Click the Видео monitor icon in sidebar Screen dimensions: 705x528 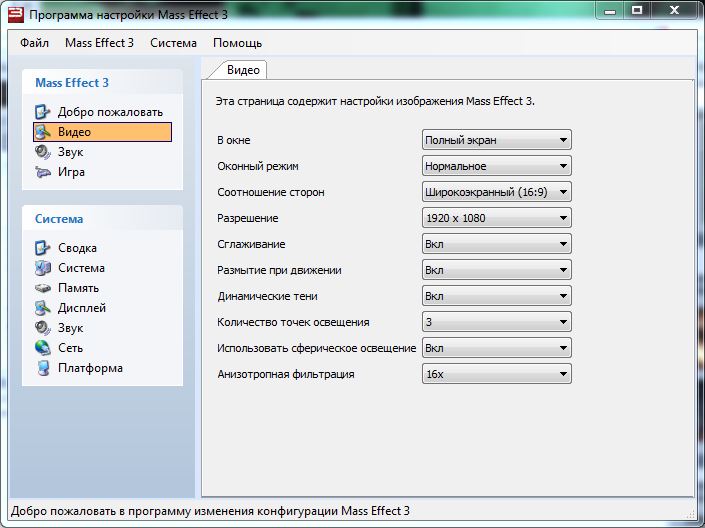pyautogui.click(x=43, y=132)
